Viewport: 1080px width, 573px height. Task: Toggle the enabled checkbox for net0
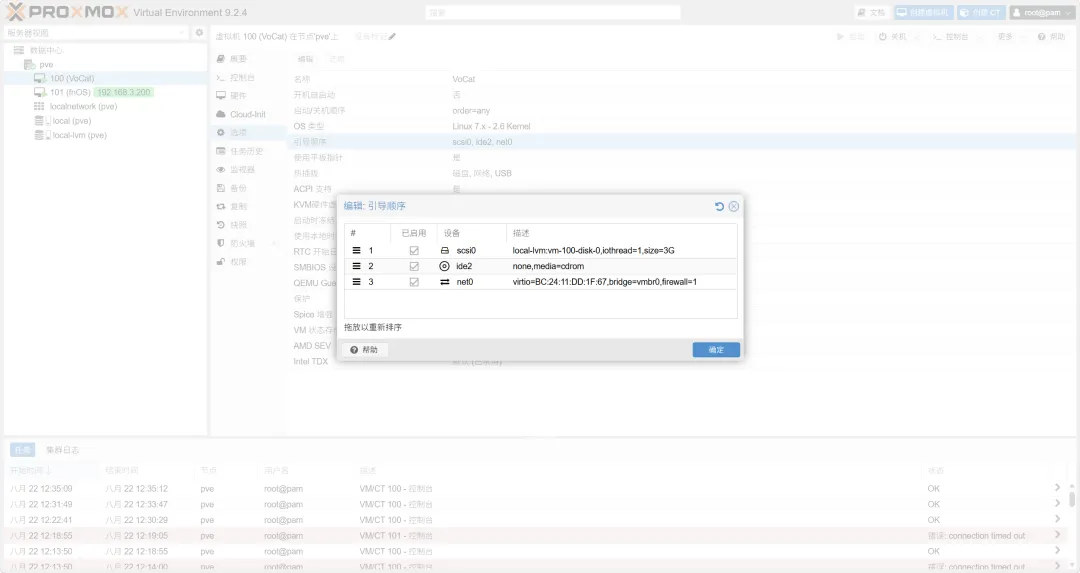(414, 282)
